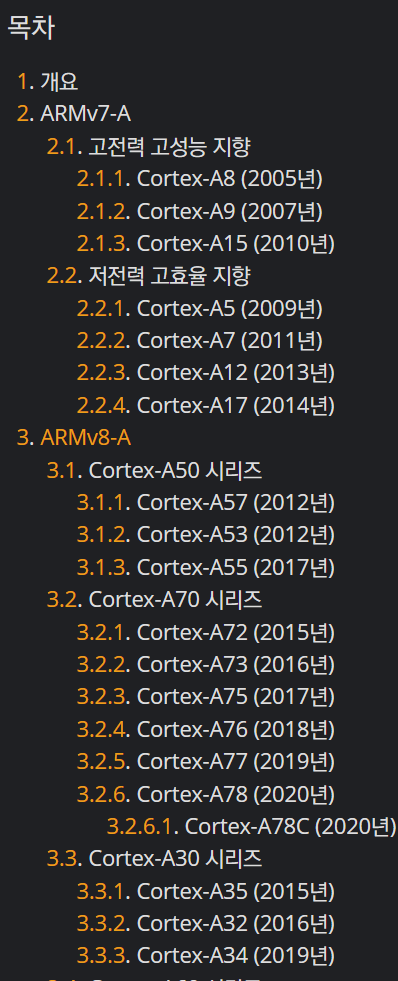Viewport: 398px width, 981px height.
Task: Open 3.3 Cortex-A30 시리즈 section
Action: (155, 860)
